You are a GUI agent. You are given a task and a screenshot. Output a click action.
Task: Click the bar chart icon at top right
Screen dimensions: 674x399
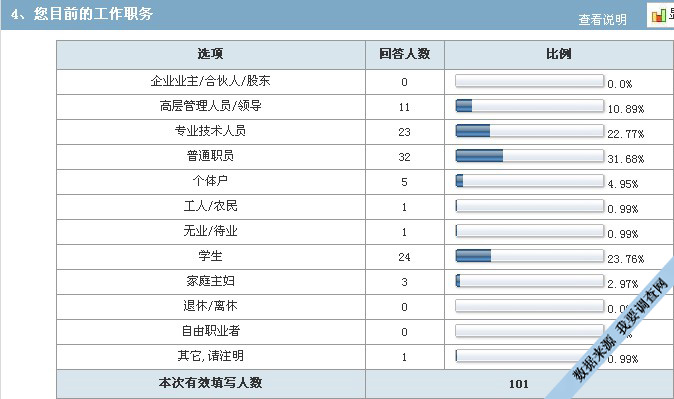click(659, 16)
